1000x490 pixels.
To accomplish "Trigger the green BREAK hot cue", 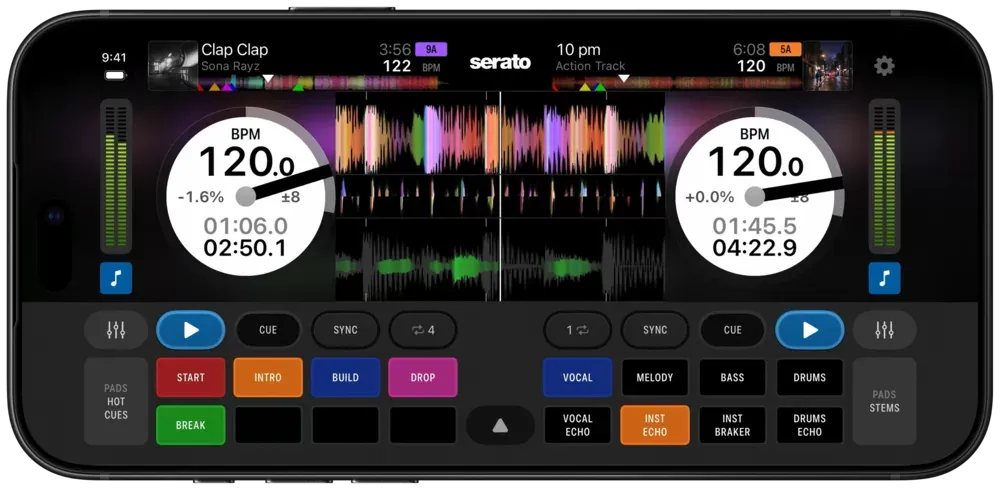I will (x=191, y=425).
